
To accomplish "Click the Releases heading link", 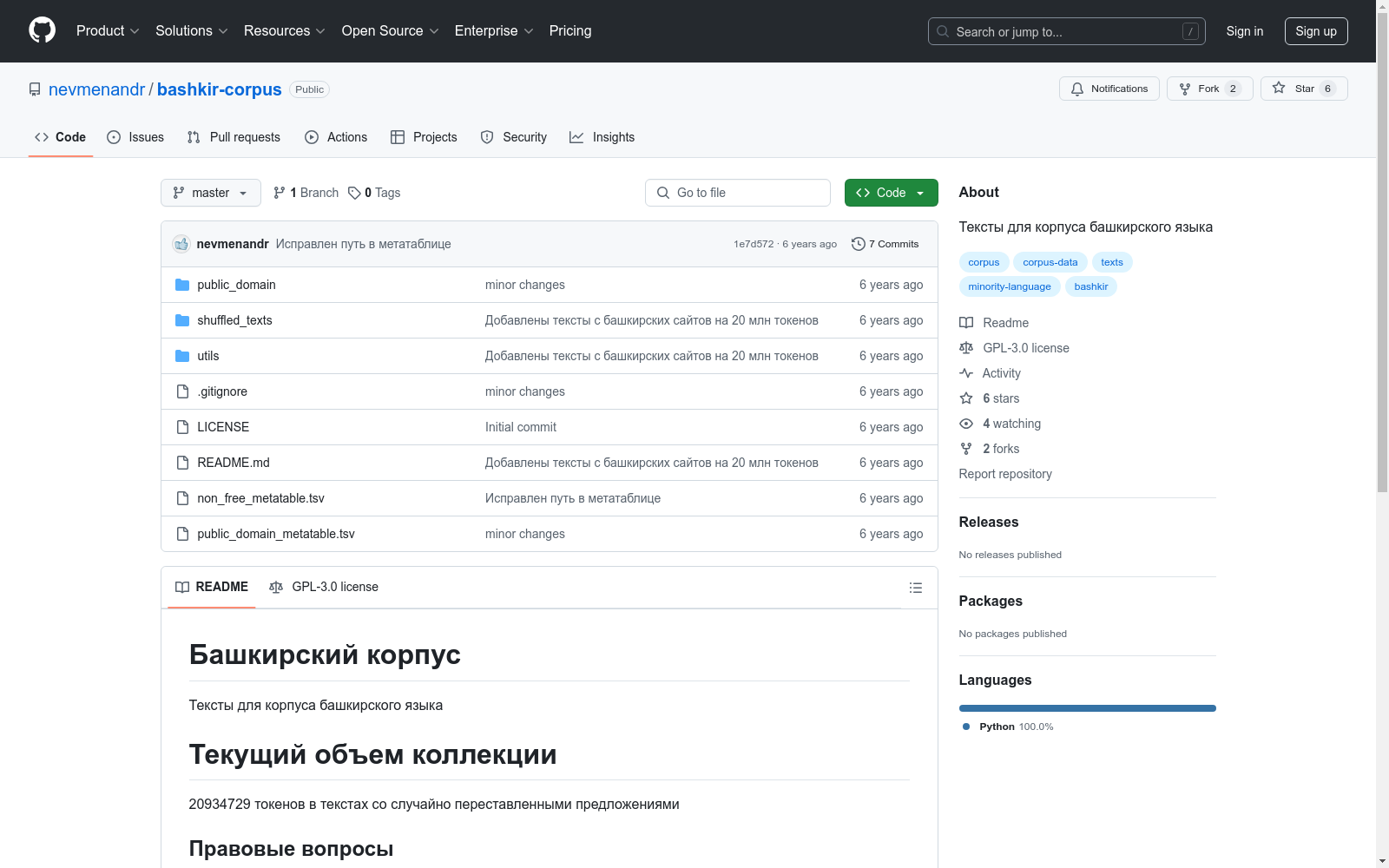I will (989, 522).
